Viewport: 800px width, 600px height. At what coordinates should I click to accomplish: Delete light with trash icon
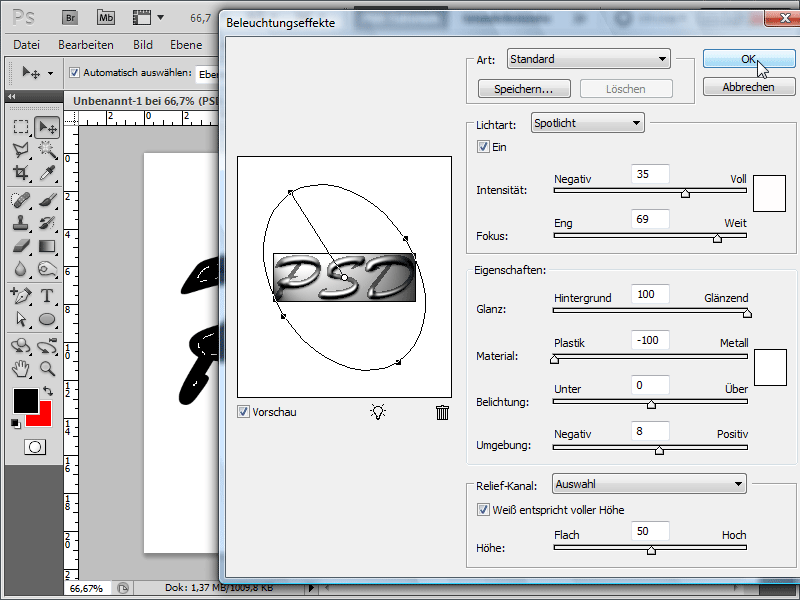coord(442,412)
